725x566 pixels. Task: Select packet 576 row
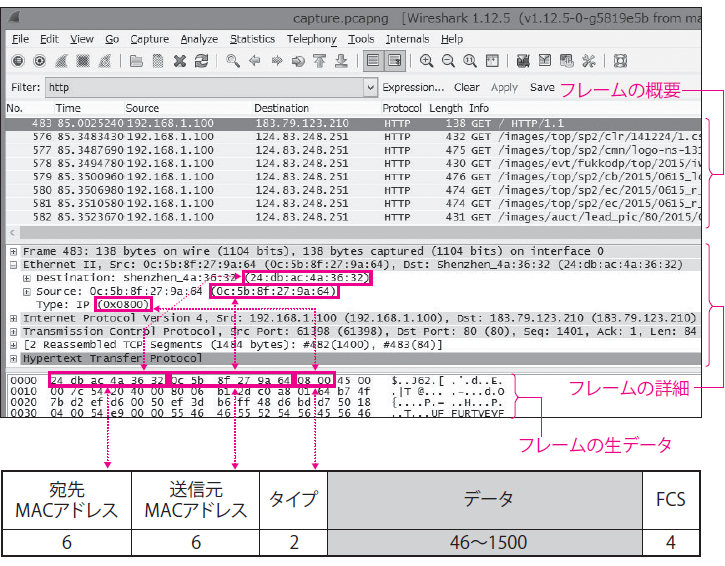pos(353,137)
